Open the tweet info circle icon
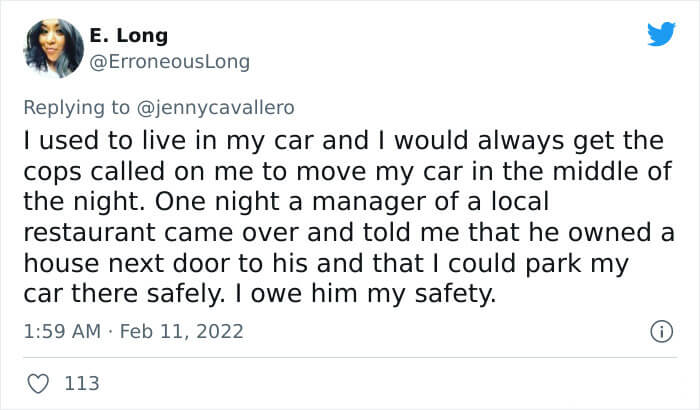Screen dimensions: 700x410 661,332
